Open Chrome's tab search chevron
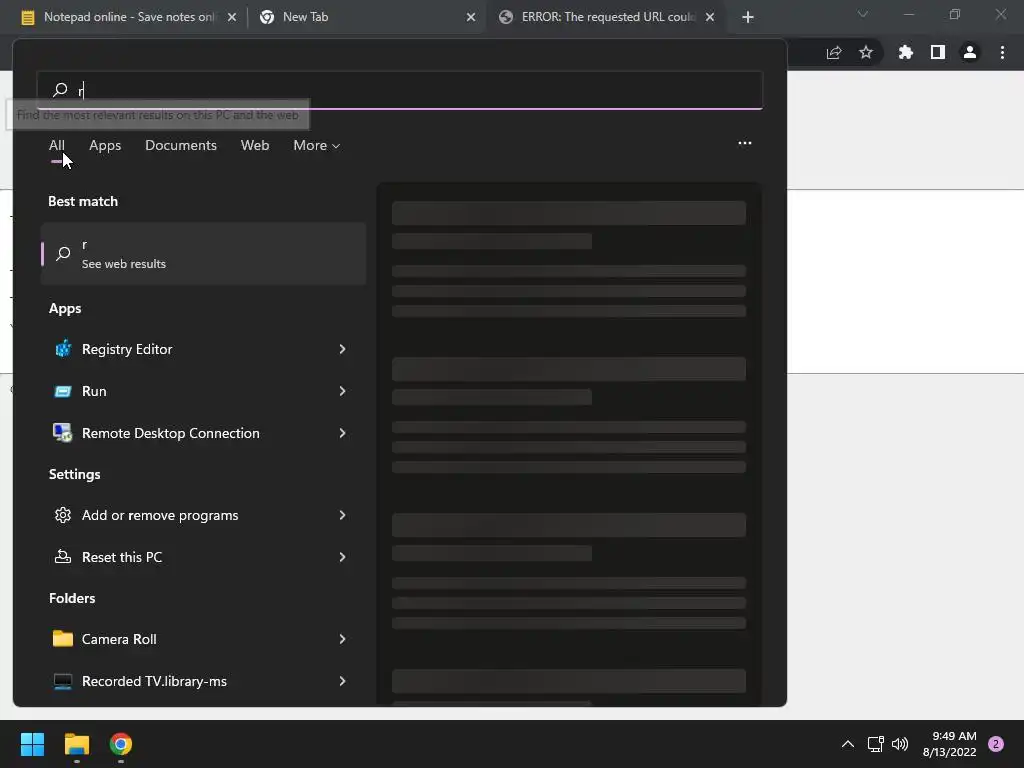The image size is (1024, 768). pyautogui.click(x=863, y=14)
